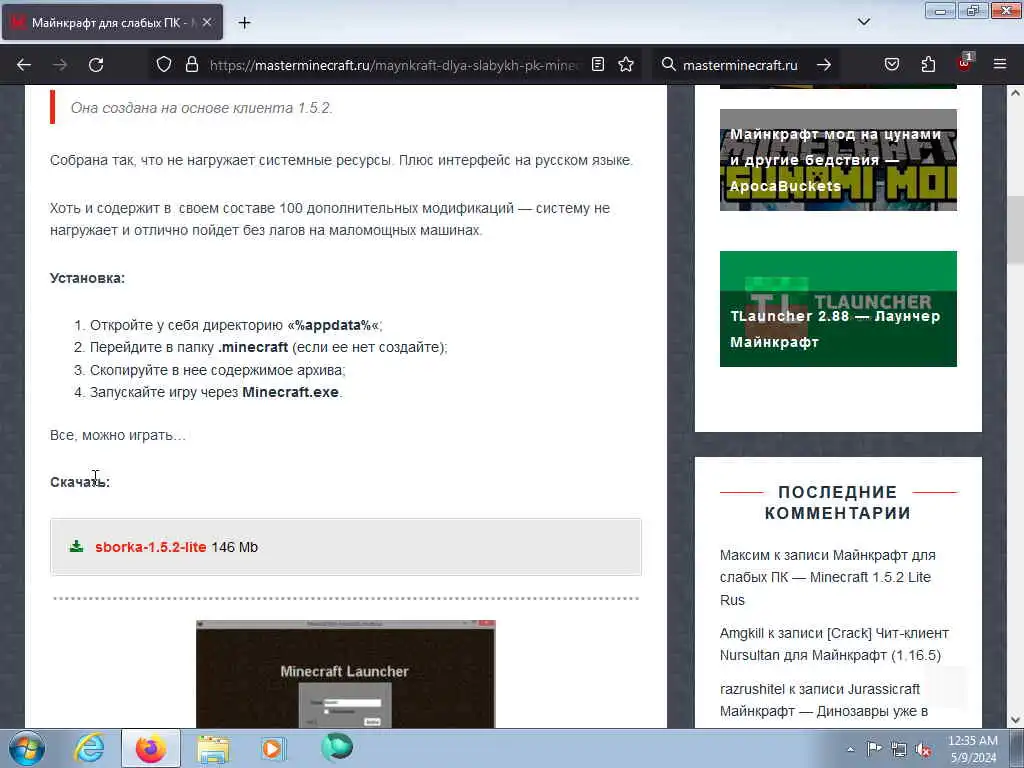
Task: Open tracking protection shield icon
Action: (164, 65)
